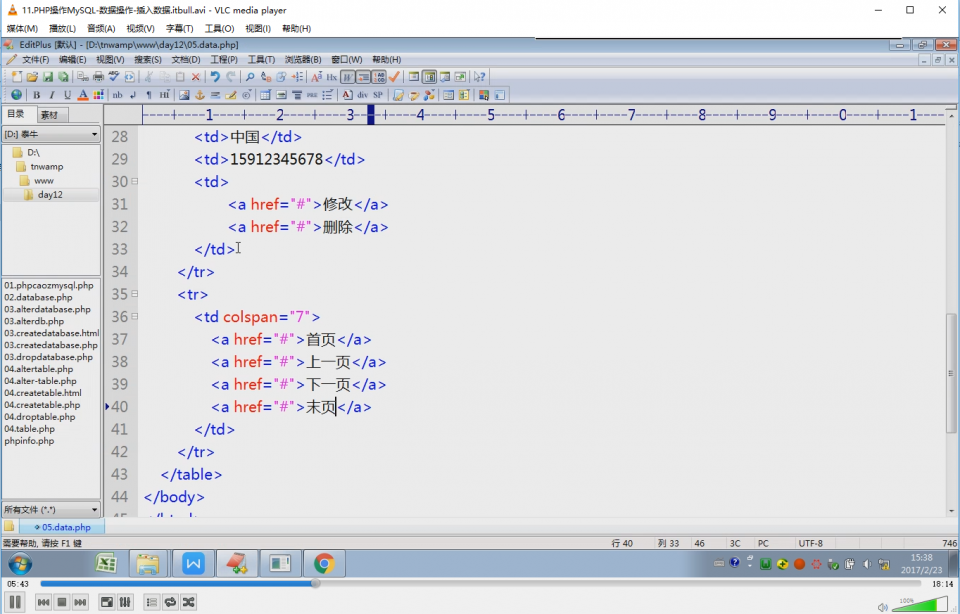Collapse the fold marker at line 35
This screenshot has width=960, height=614.
(x=134, y=294)
